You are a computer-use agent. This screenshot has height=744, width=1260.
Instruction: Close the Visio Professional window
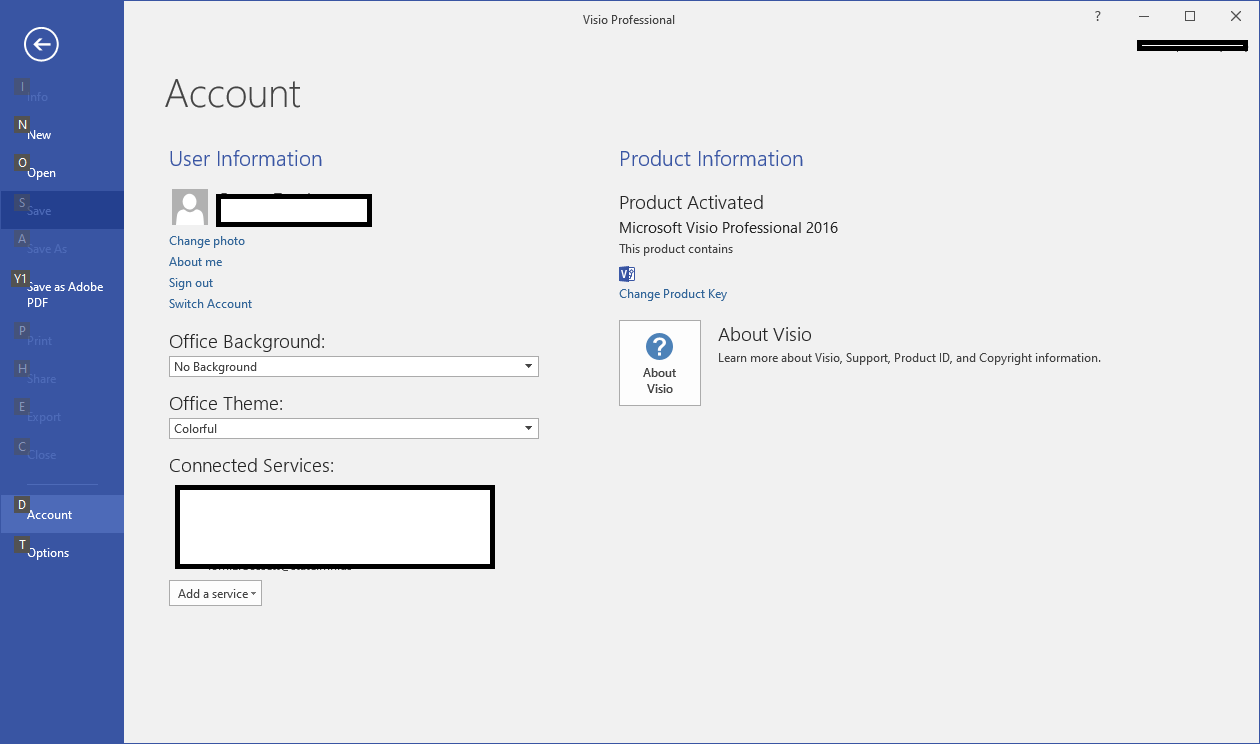[x=1236, y=16]
